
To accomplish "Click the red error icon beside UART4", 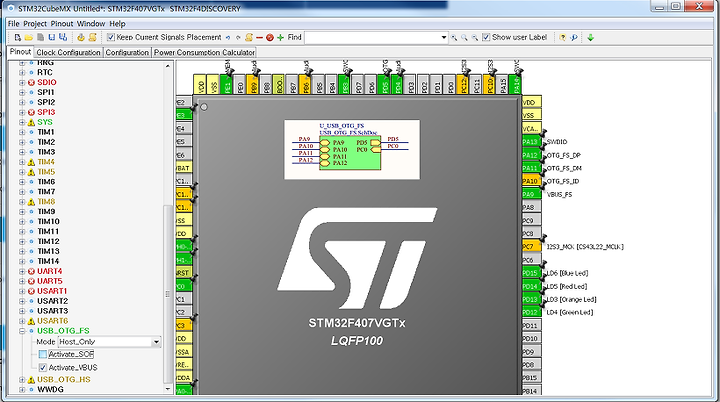I will 31,272.
